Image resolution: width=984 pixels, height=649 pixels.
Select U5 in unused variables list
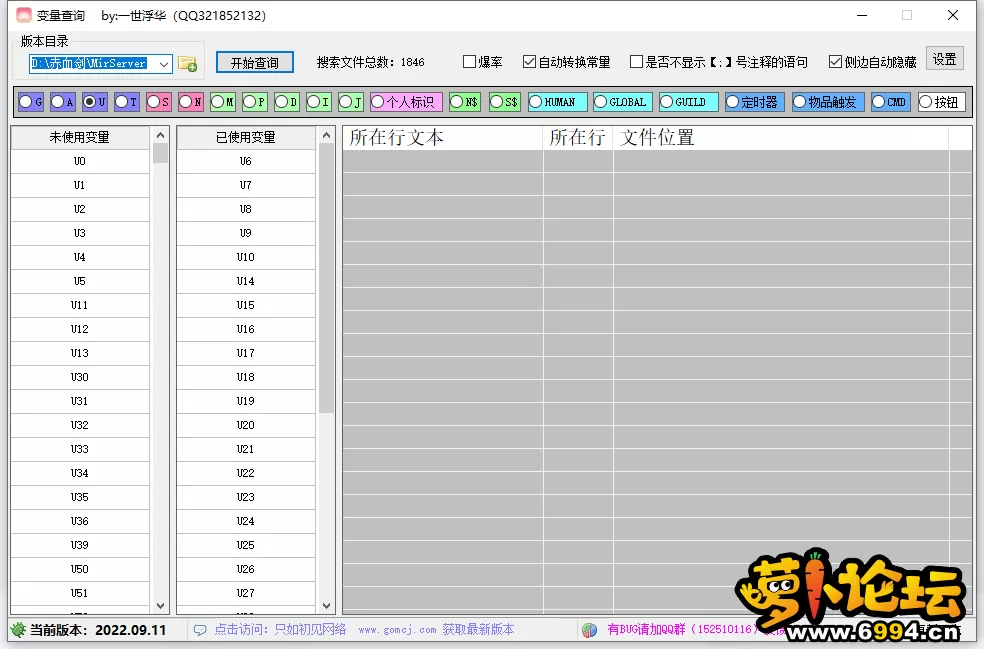[x=80, y=281]
